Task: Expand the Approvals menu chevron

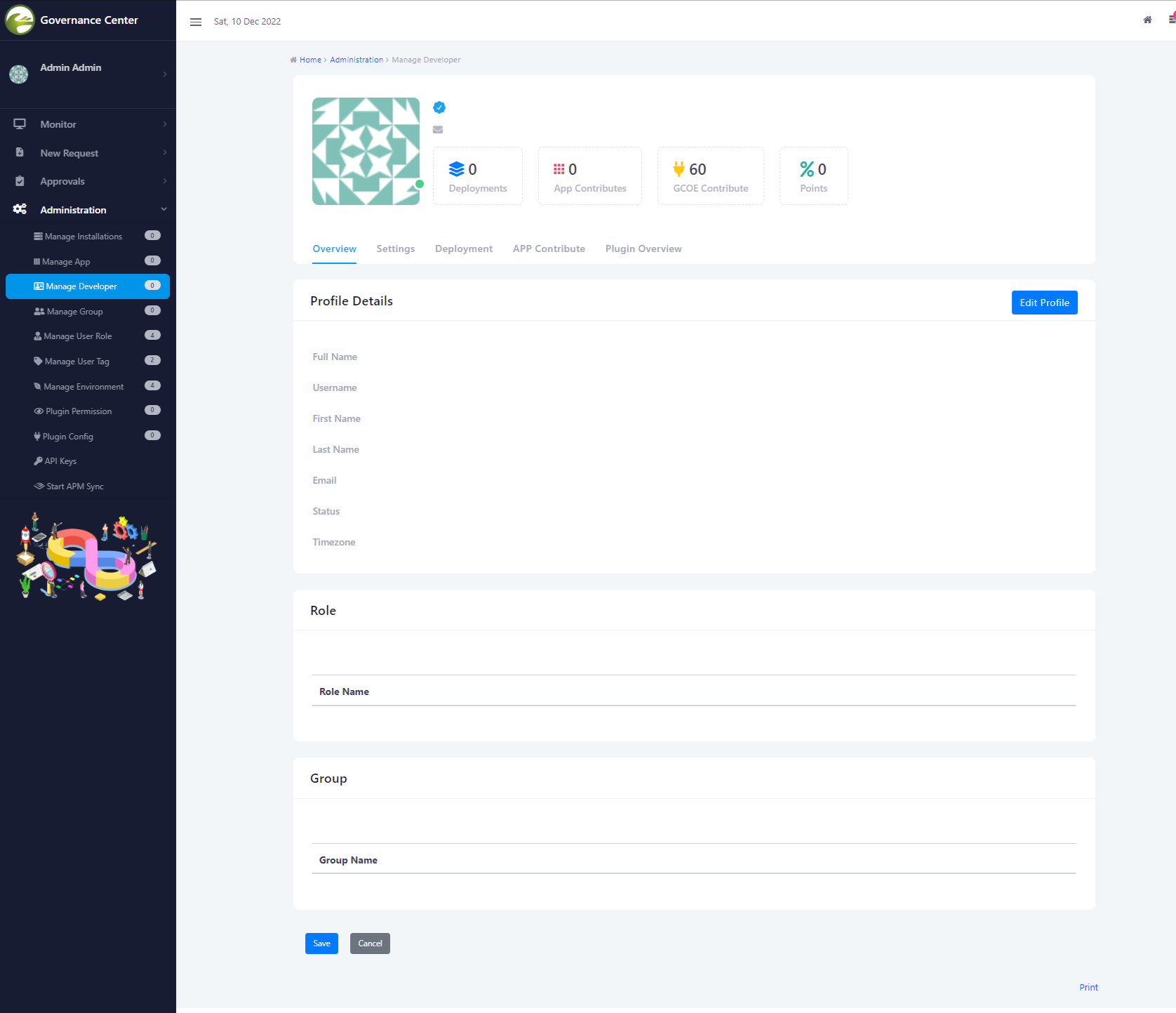Action: click(x=165, y=181)
